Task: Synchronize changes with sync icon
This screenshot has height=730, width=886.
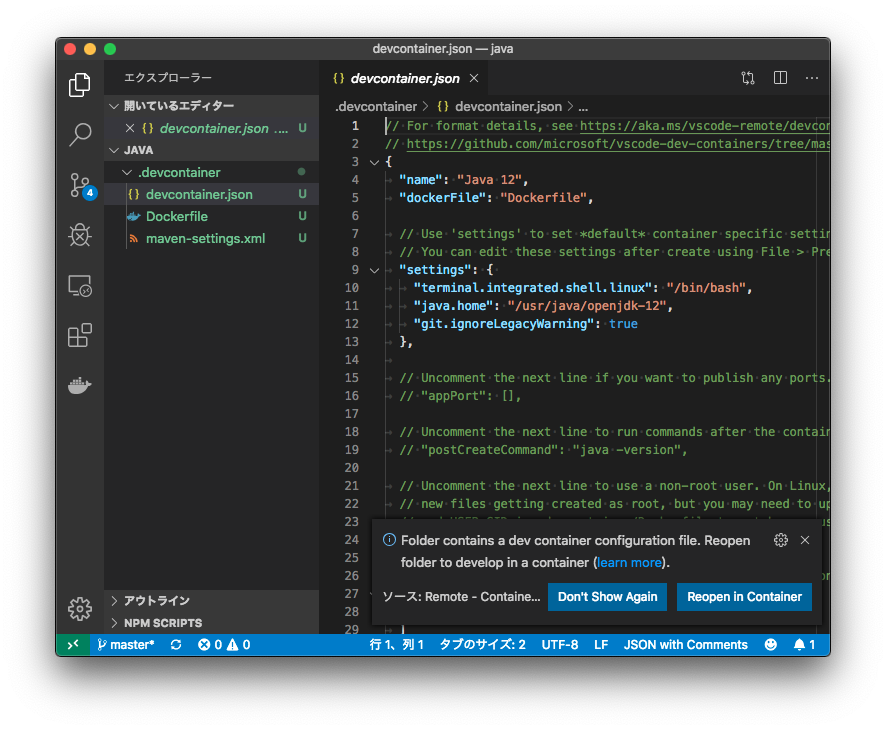Action: [x=176, y=645]
